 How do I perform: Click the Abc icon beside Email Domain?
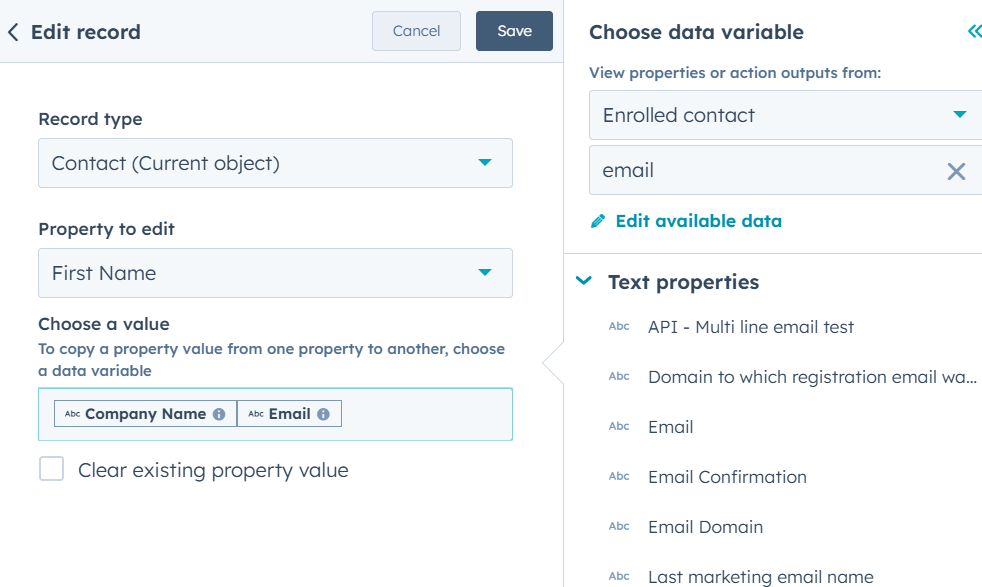click(619, 526)
